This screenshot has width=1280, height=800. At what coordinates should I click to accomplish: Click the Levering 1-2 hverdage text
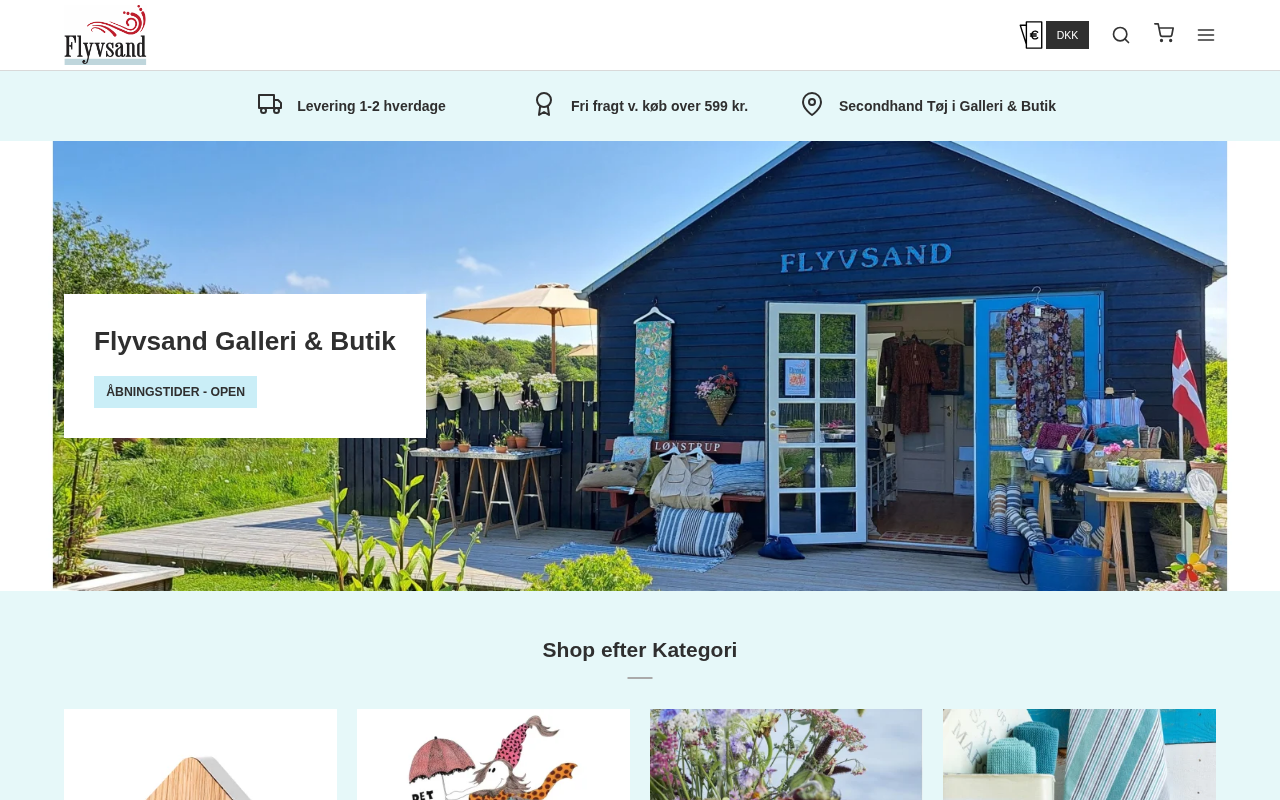371,106
